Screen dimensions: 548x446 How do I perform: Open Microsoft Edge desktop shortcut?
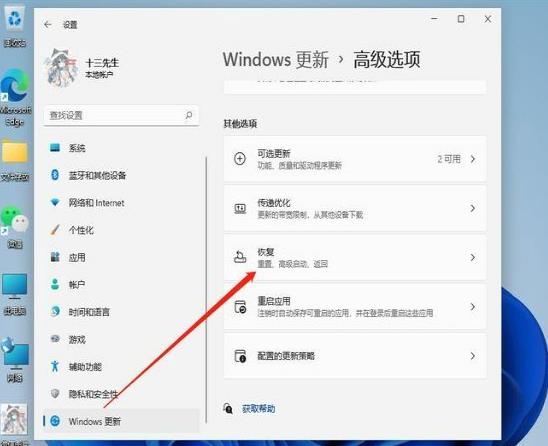point(15,98)
